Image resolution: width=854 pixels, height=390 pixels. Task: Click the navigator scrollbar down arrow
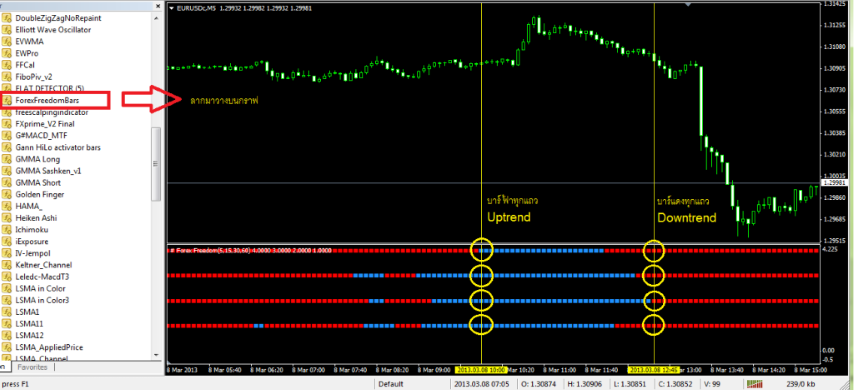(156, 355)
